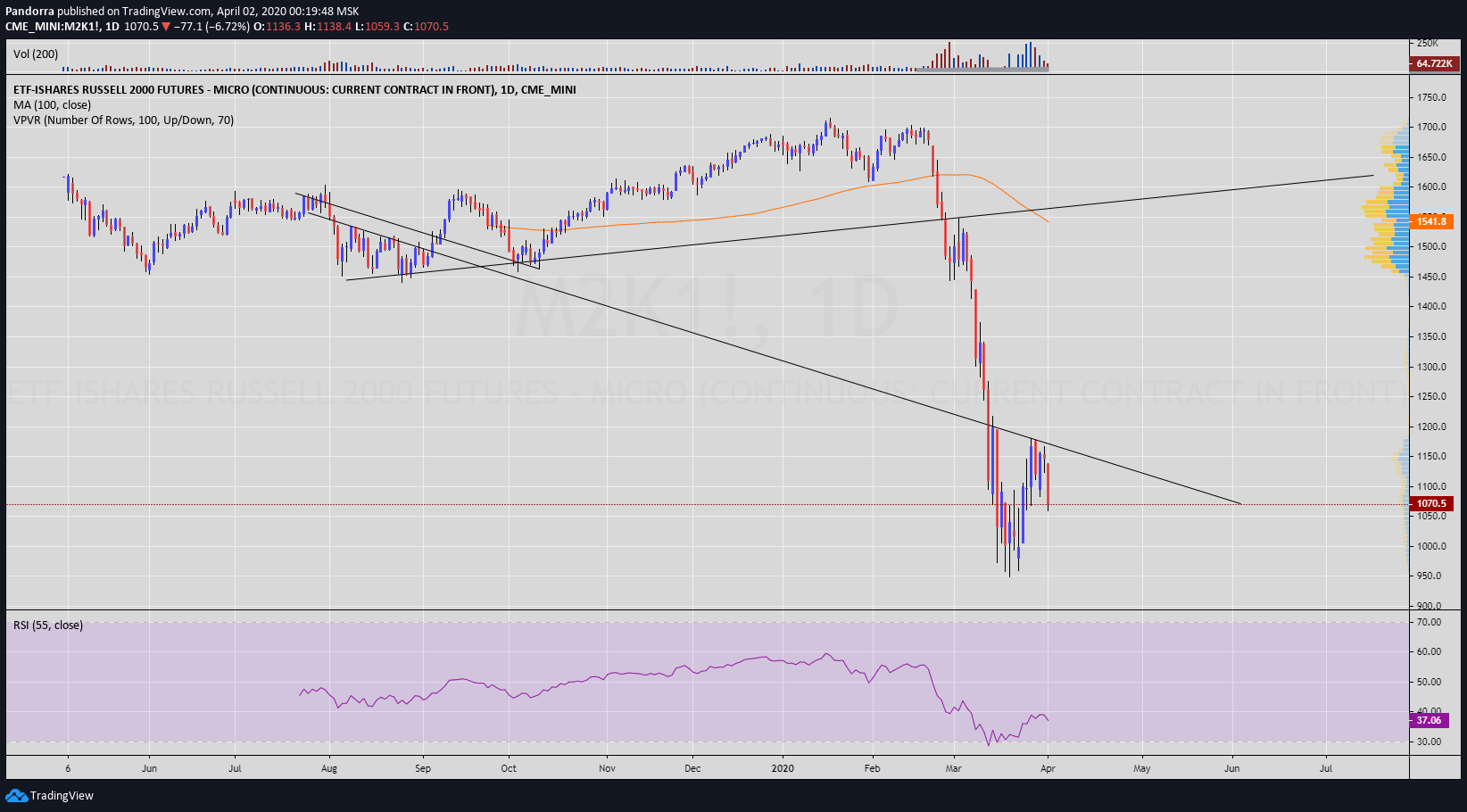This screenshot has height=812, width=1467.
Task: Click the Feb date axis label
Action: point(873,768)
